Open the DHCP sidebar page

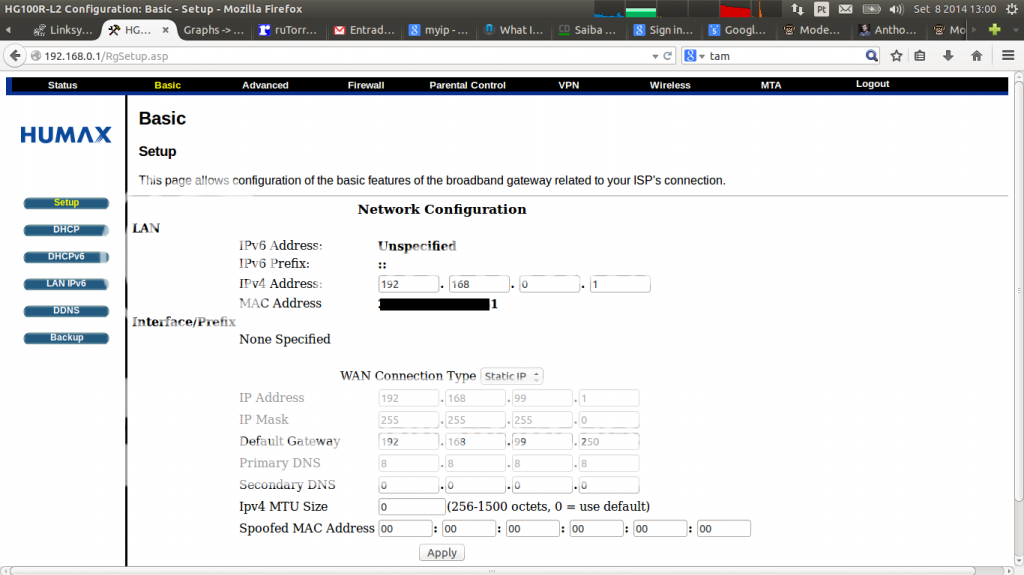click(66, 230)
